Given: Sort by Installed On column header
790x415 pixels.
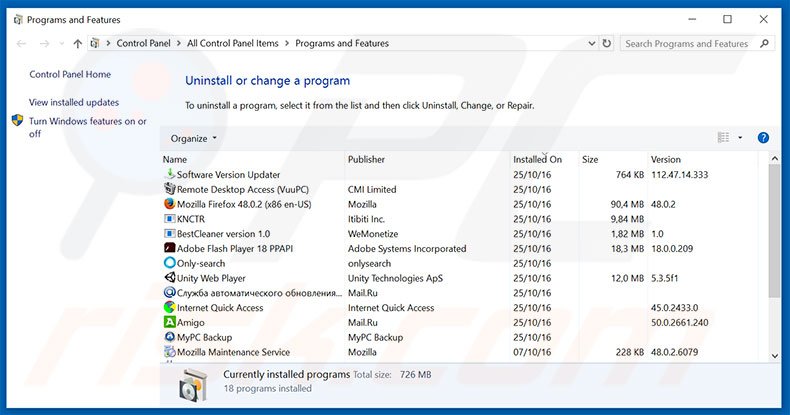Looking at the screenshot, I should (538, 160).
